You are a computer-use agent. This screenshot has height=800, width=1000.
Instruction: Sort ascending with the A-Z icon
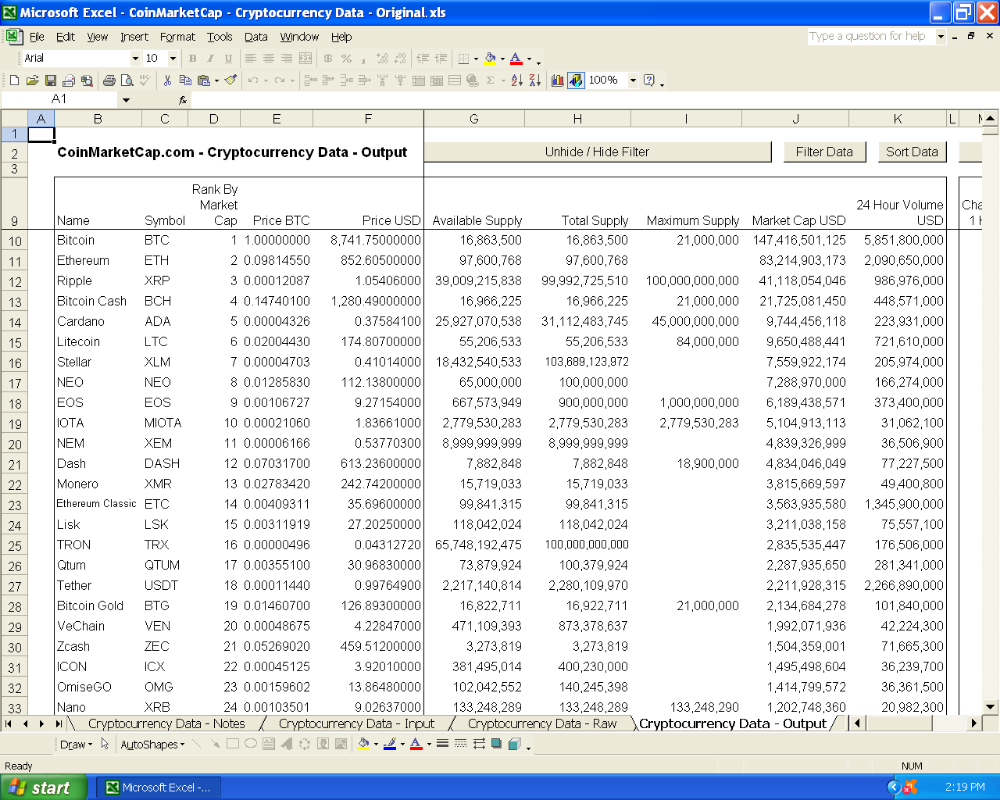[517, 80]
